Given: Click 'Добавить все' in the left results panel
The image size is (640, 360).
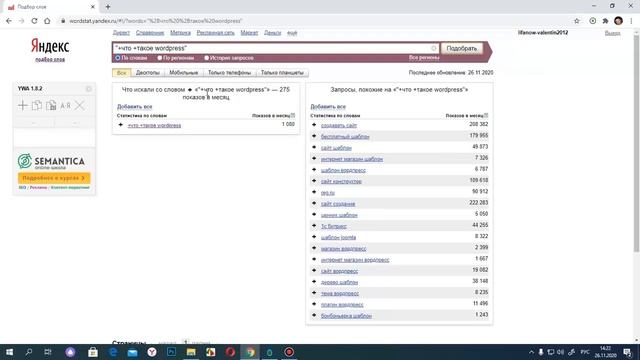Looking at the screenshot, I should 135,107.
